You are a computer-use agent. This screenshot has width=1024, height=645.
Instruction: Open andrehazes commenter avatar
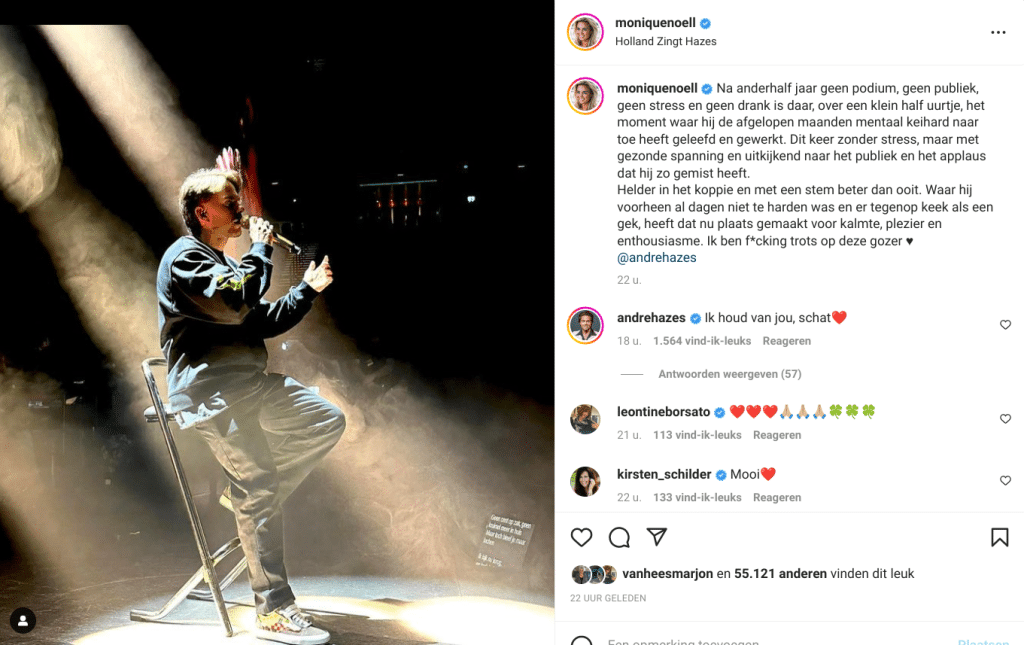click(585, 325)
